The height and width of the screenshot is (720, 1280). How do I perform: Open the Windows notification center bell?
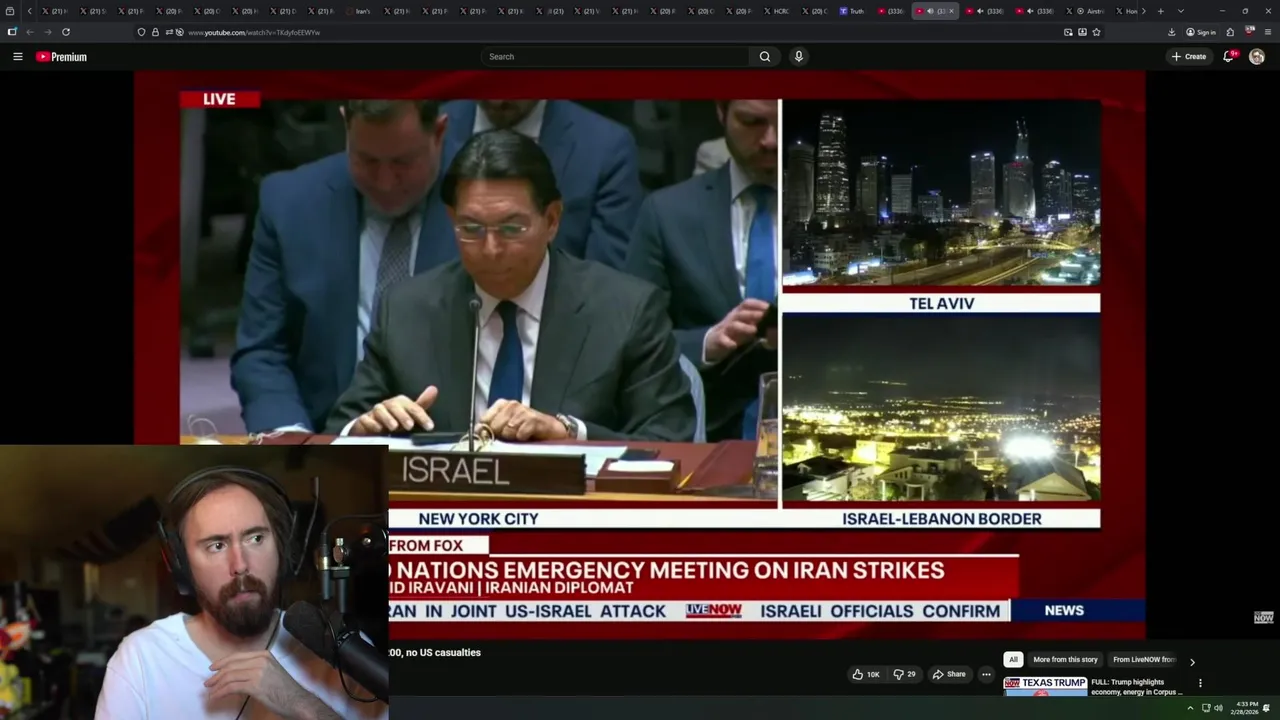[1266, 708]
